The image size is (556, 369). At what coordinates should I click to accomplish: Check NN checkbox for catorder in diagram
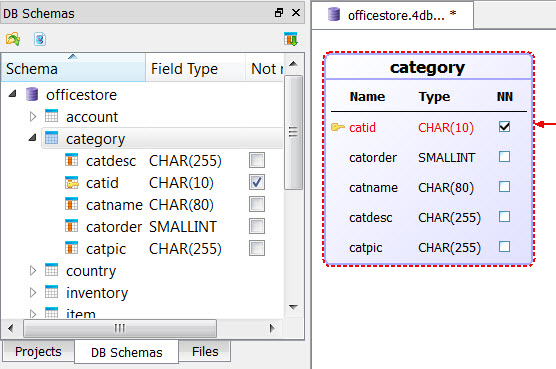(505, 157)
